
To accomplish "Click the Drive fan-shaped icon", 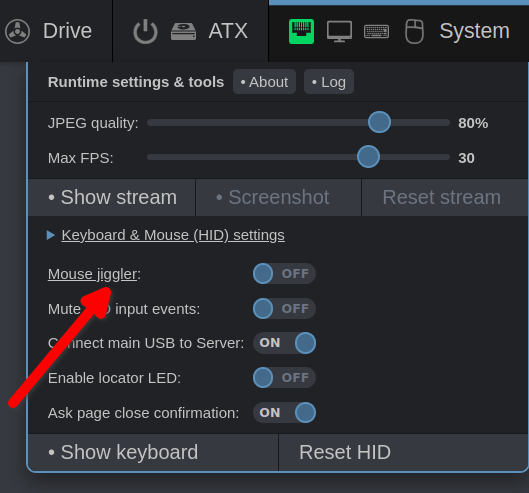I will tap(18, 31).
